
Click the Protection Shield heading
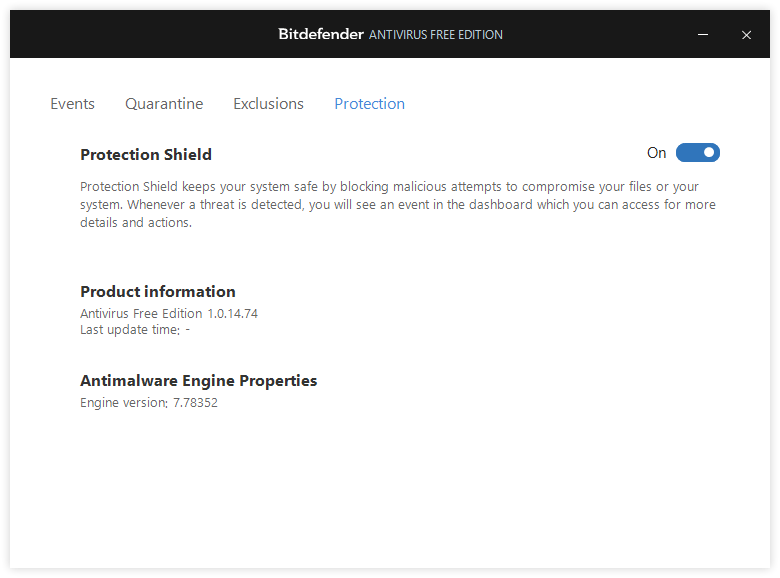146,155
